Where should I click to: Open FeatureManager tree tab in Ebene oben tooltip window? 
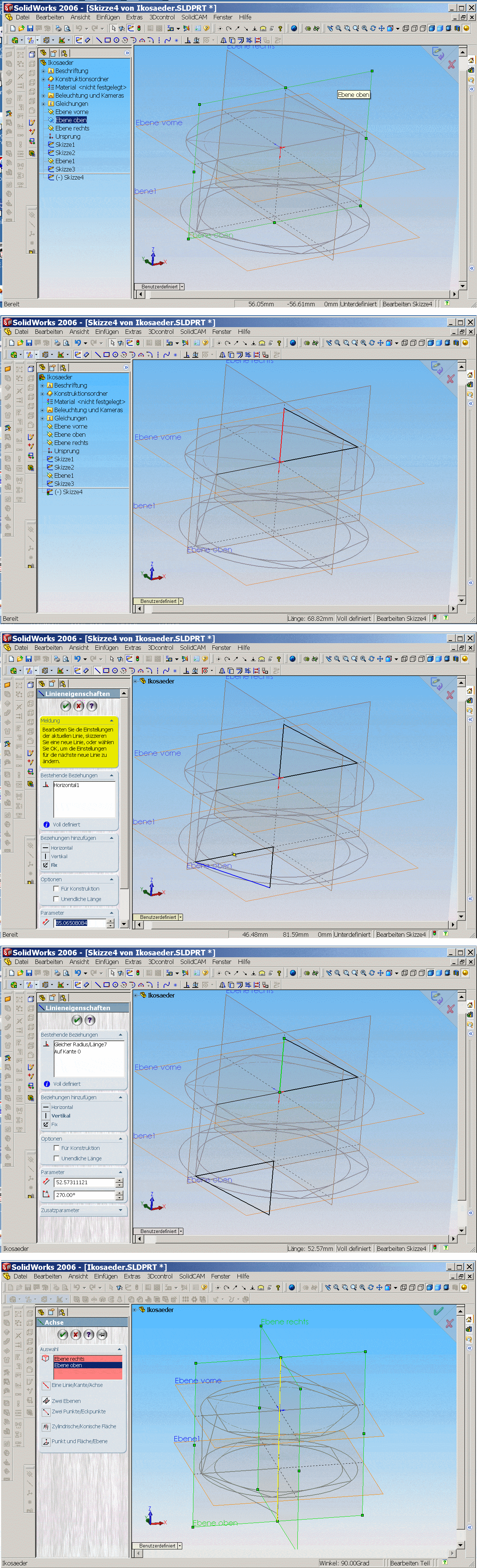click(43, 54)
